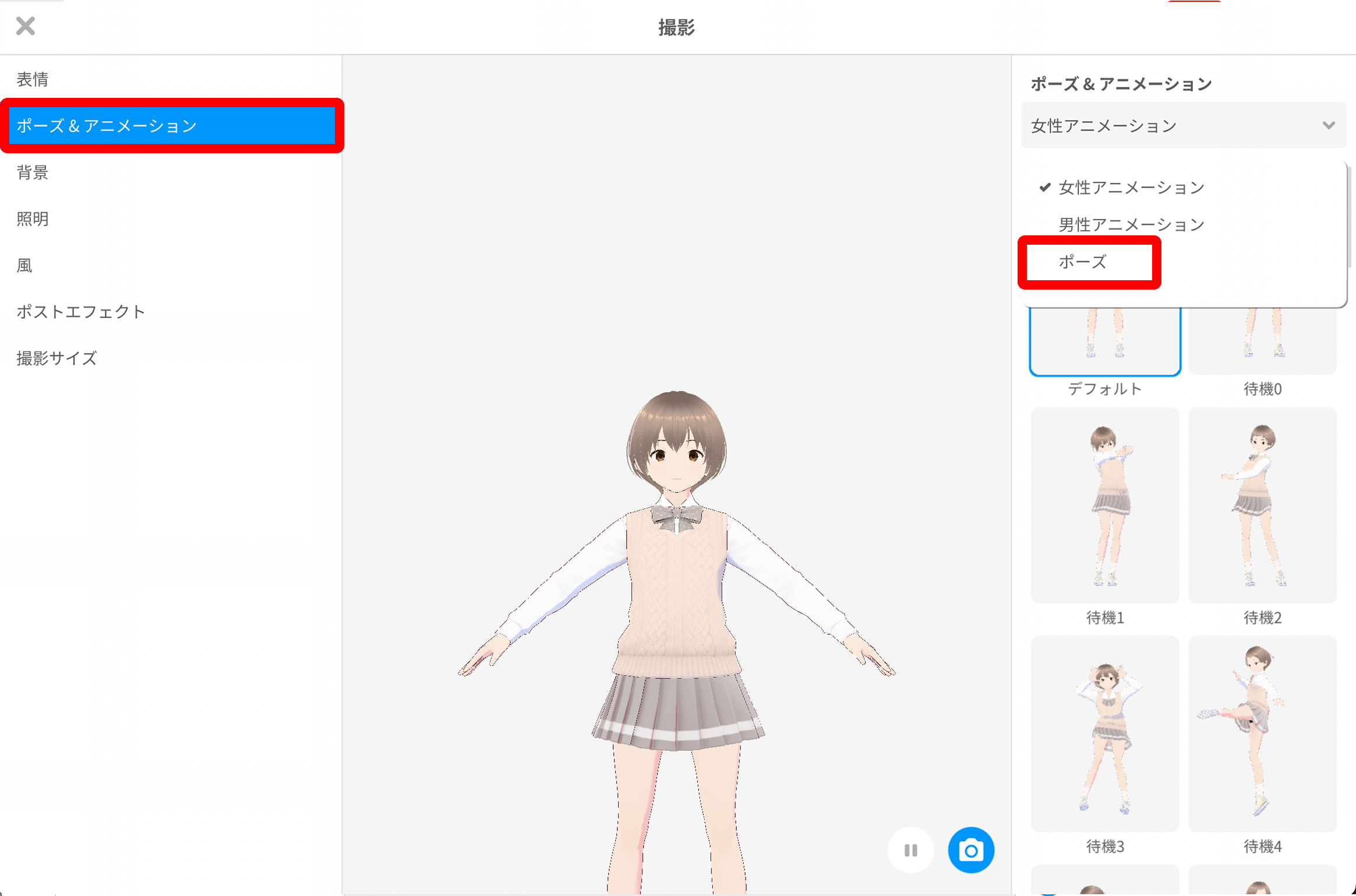The image size is (1356, 896).
Task: Open ポストエフェクト settings
Action: pyautogui.click(x=80, y=312)
